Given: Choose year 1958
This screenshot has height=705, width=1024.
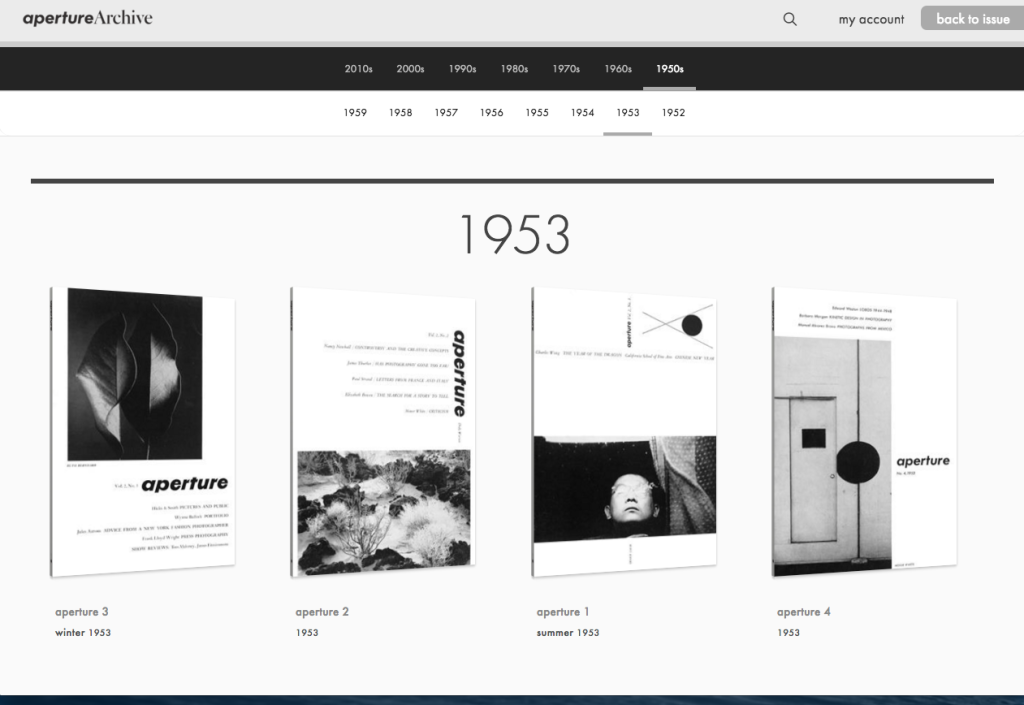Looking at the screenshot, I should [400, 112].
